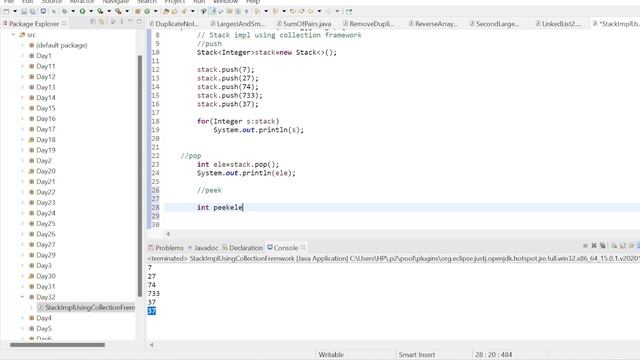Click the Package Explorer vertical scrollbar
The image size is (640, 360).
click(x=140, y=176)
